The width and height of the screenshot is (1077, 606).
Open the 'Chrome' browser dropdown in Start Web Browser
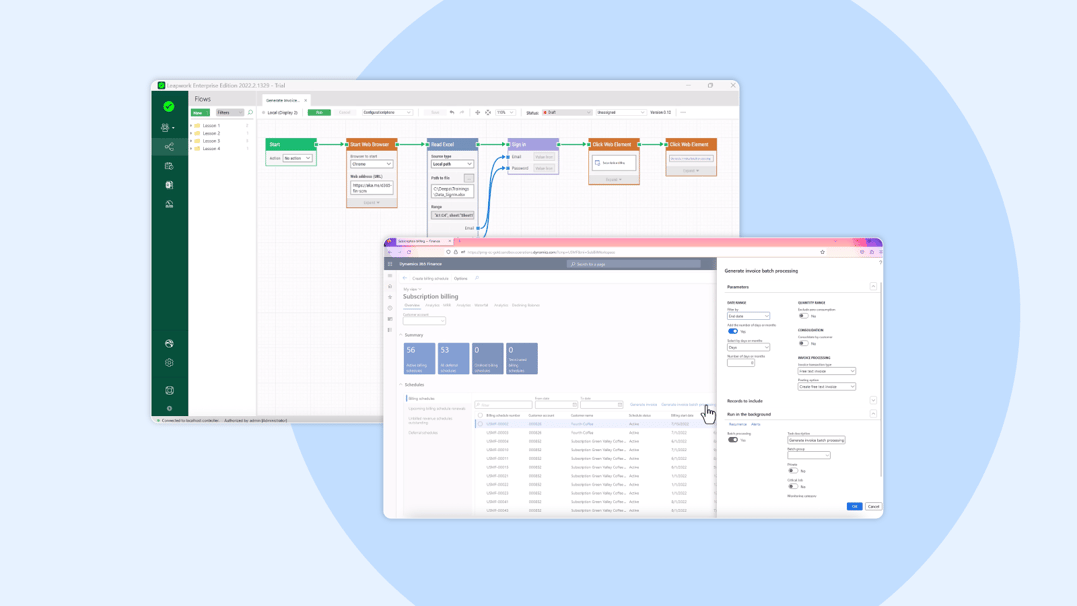pyautogui.click(x=372, y=163)
